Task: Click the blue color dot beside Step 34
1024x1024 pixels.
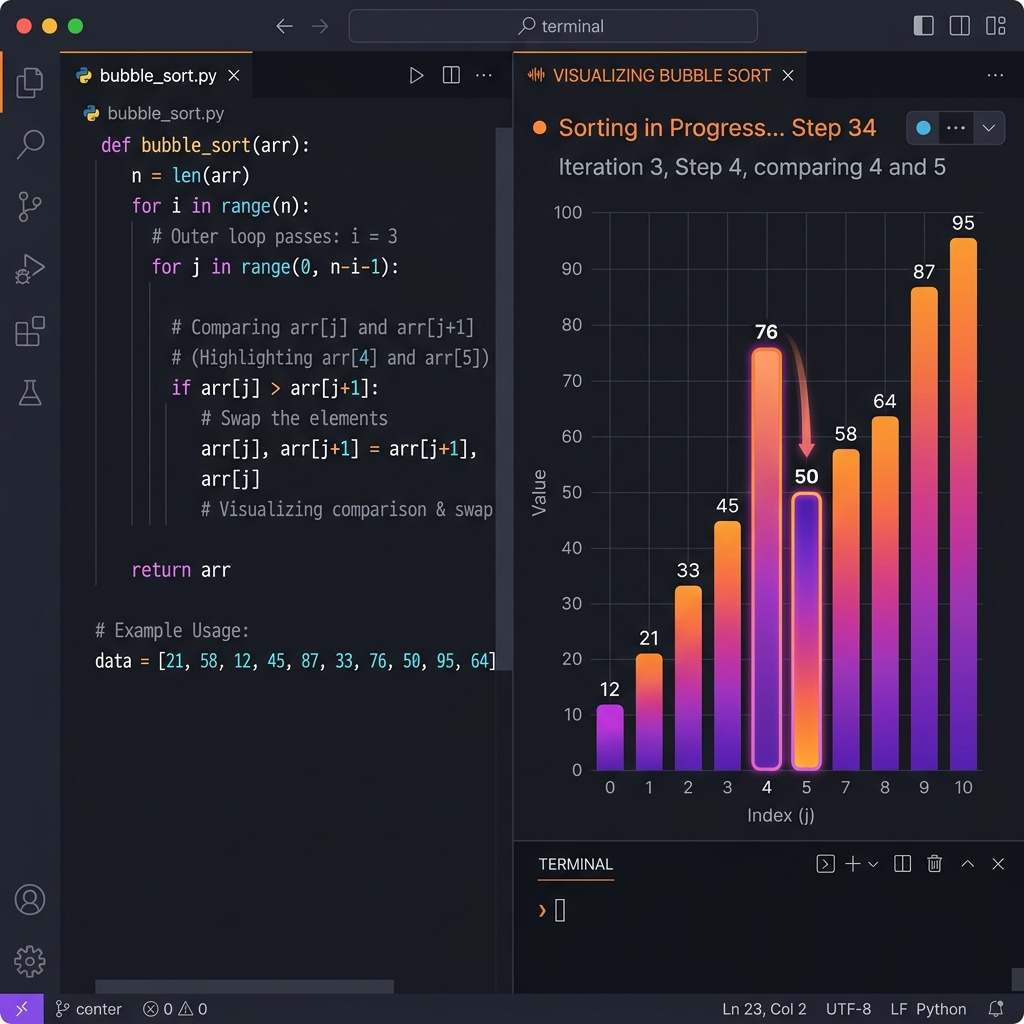Action: pos(923,128)
